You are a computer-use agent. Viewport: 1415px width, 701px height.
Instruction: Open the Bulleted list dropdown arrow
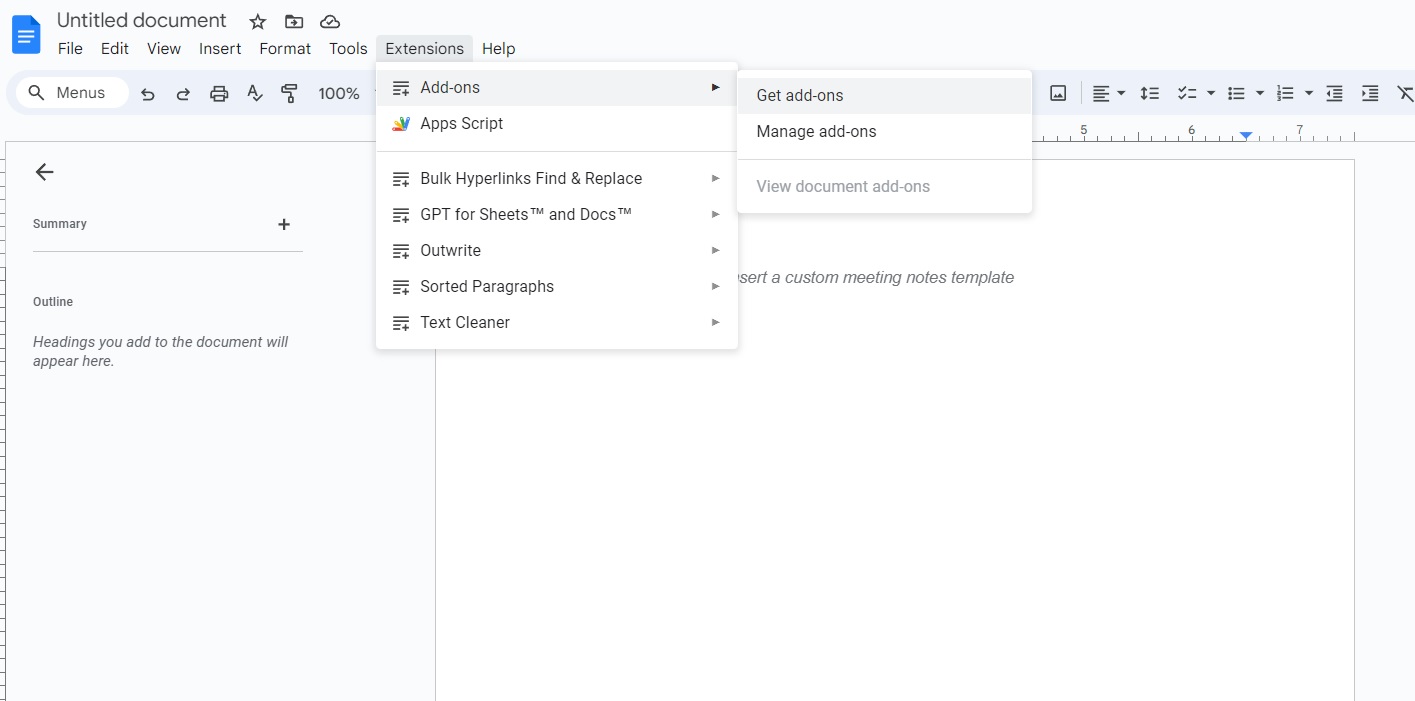(x=1260, y=93)
